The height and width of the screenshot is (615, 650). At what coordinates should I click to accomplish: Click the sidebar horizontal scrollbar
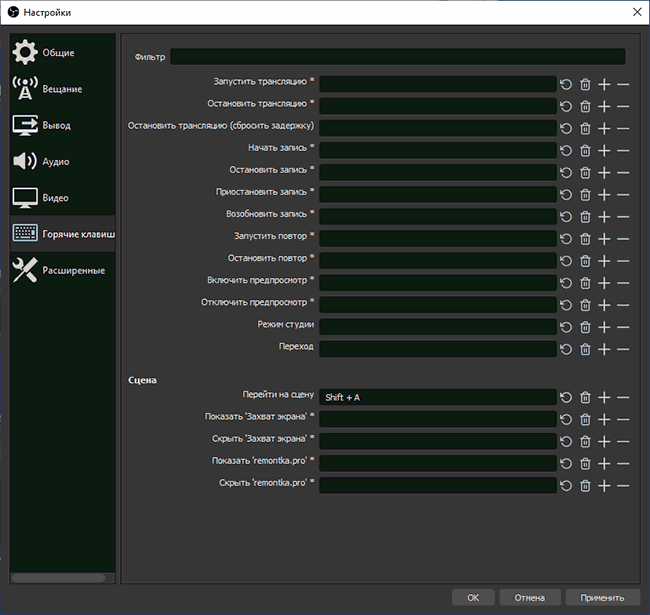point(58,578)
